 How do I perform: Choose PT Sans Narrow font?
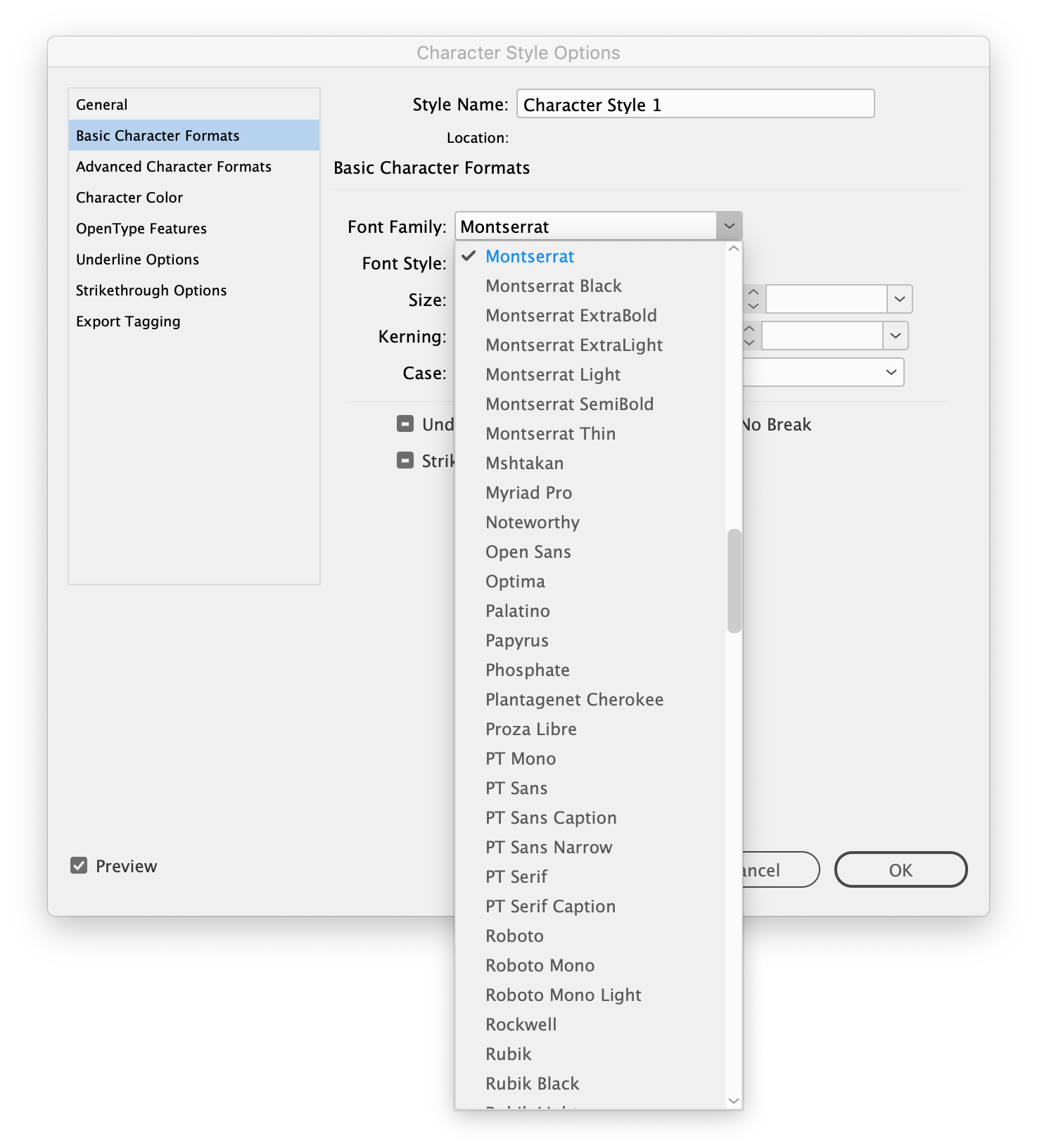[x=590, y=848]
